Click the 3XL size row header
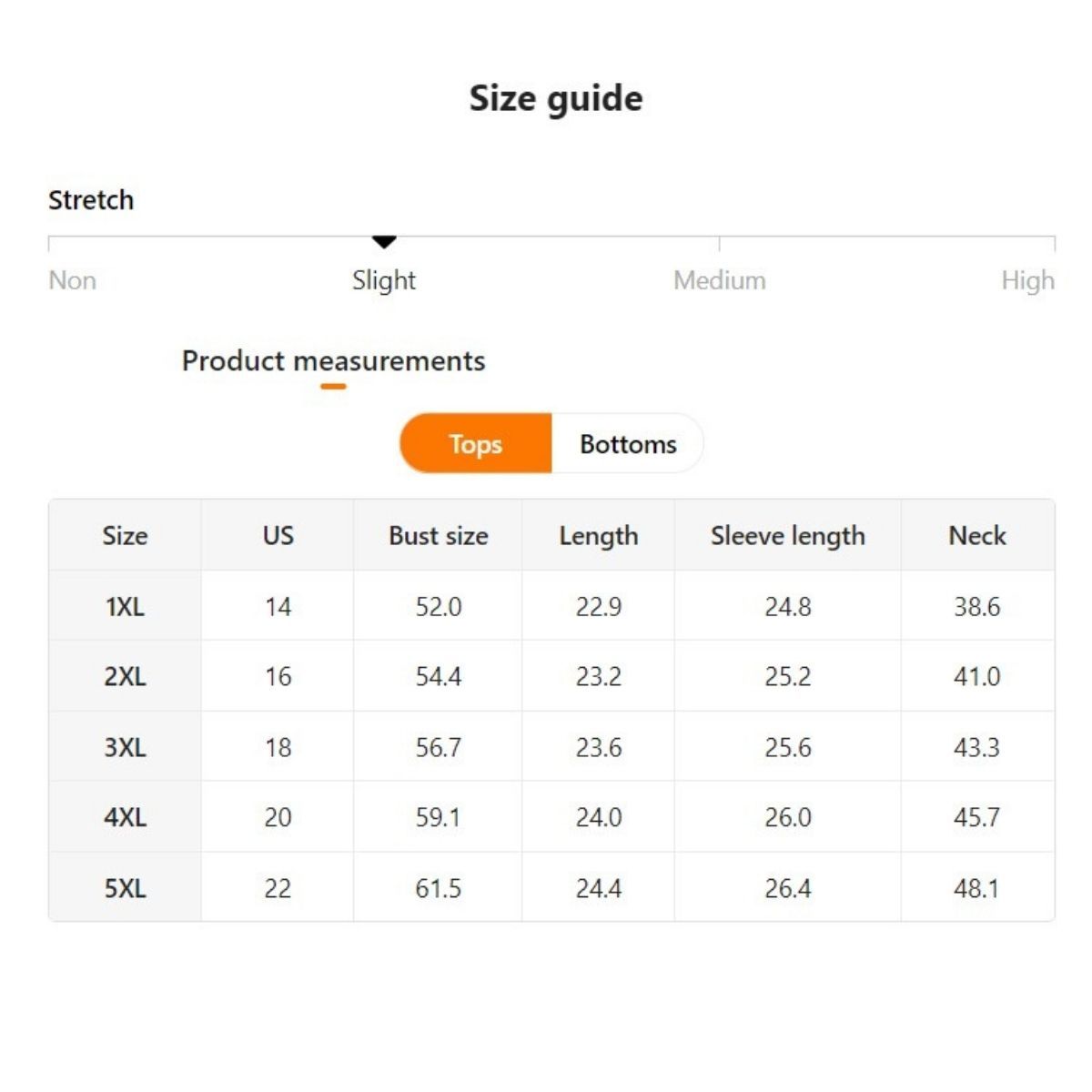Image resolution: width=1092 pixels, height=1092 pixels. click(125, 747)
